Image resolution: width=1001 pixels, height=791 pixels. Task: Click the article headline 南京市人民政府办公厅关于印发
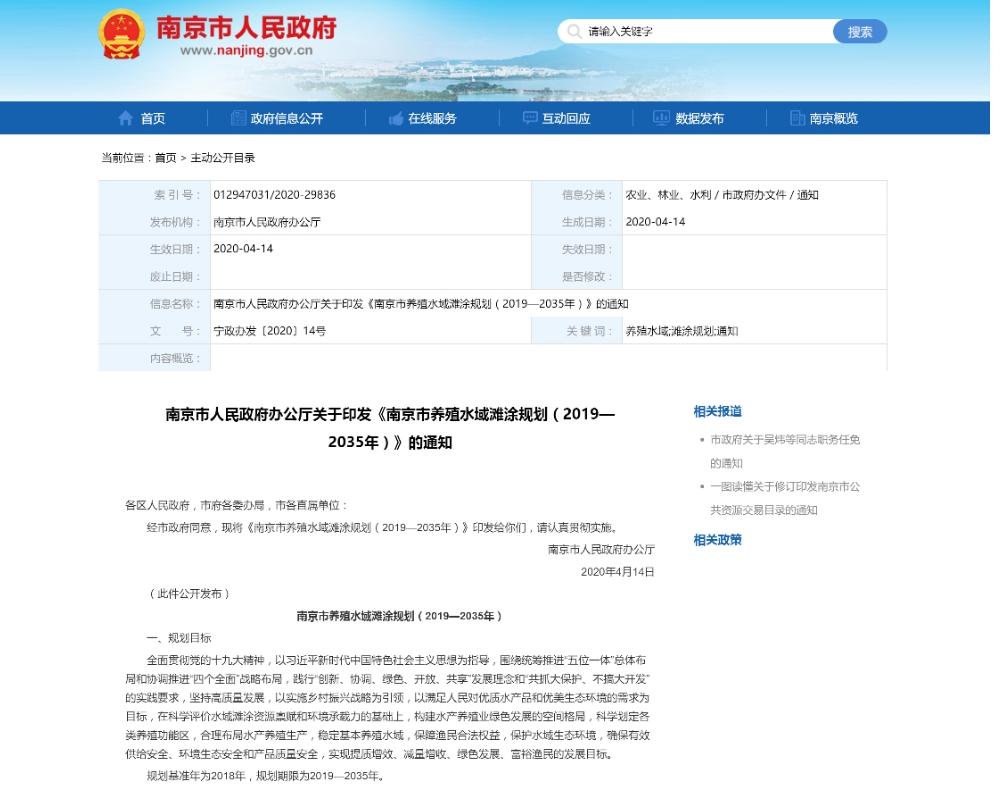click(389, 428)
